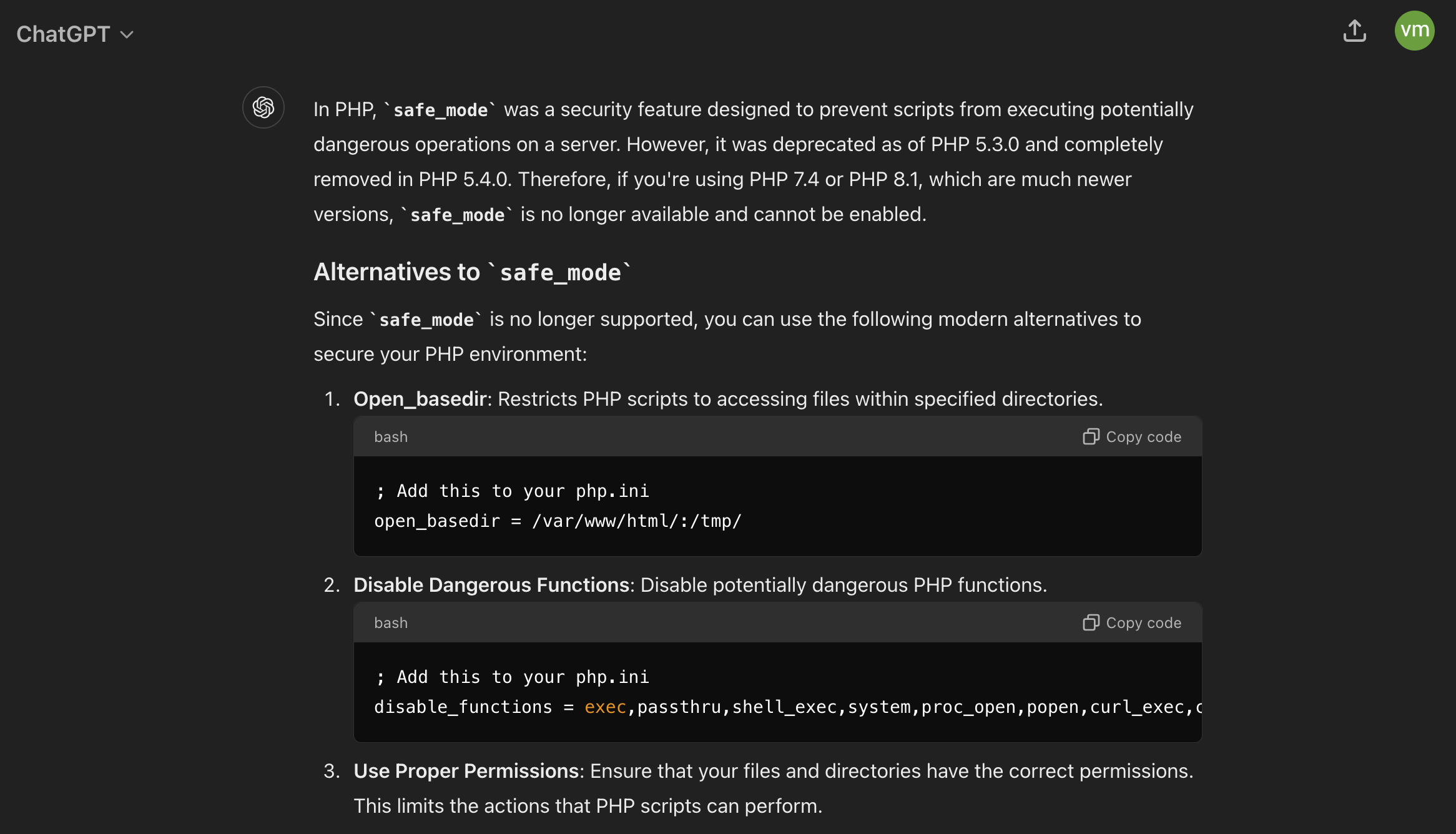The image size is (1456, 834).
Task: Click the share conversation icon
Action: [1354, 31]
